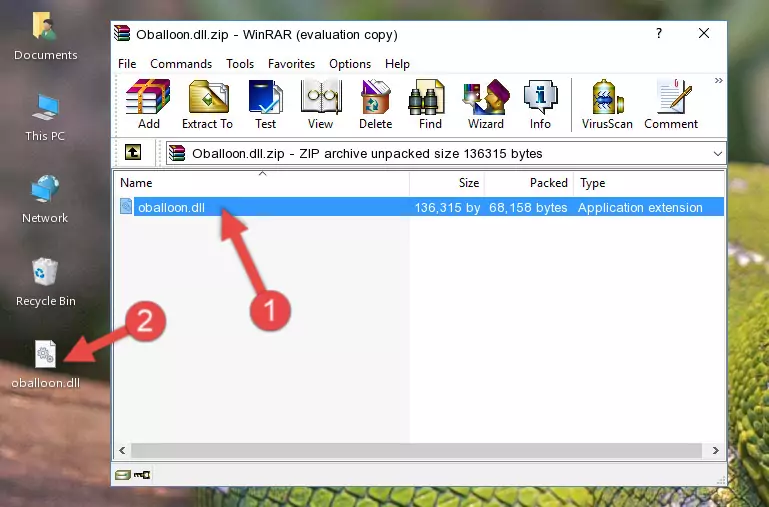Click the right arrow of horizontal scrollbar
The height and width of the screenshot is (507, 769).
pos(716,450)
